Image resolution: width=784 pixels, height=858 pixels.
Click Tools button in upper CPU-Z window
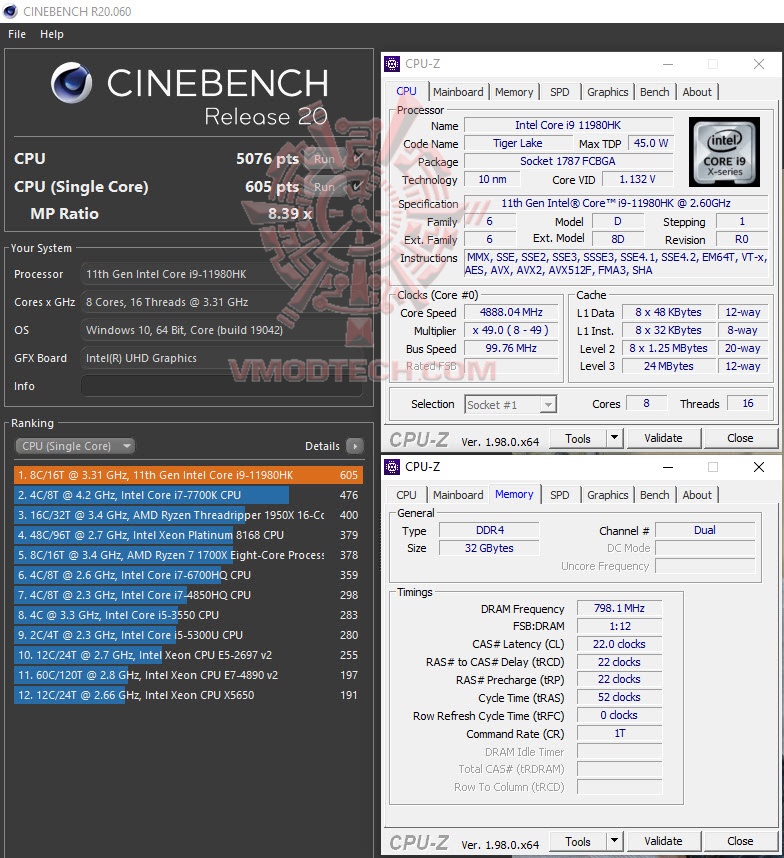click(x=578, y=438)
